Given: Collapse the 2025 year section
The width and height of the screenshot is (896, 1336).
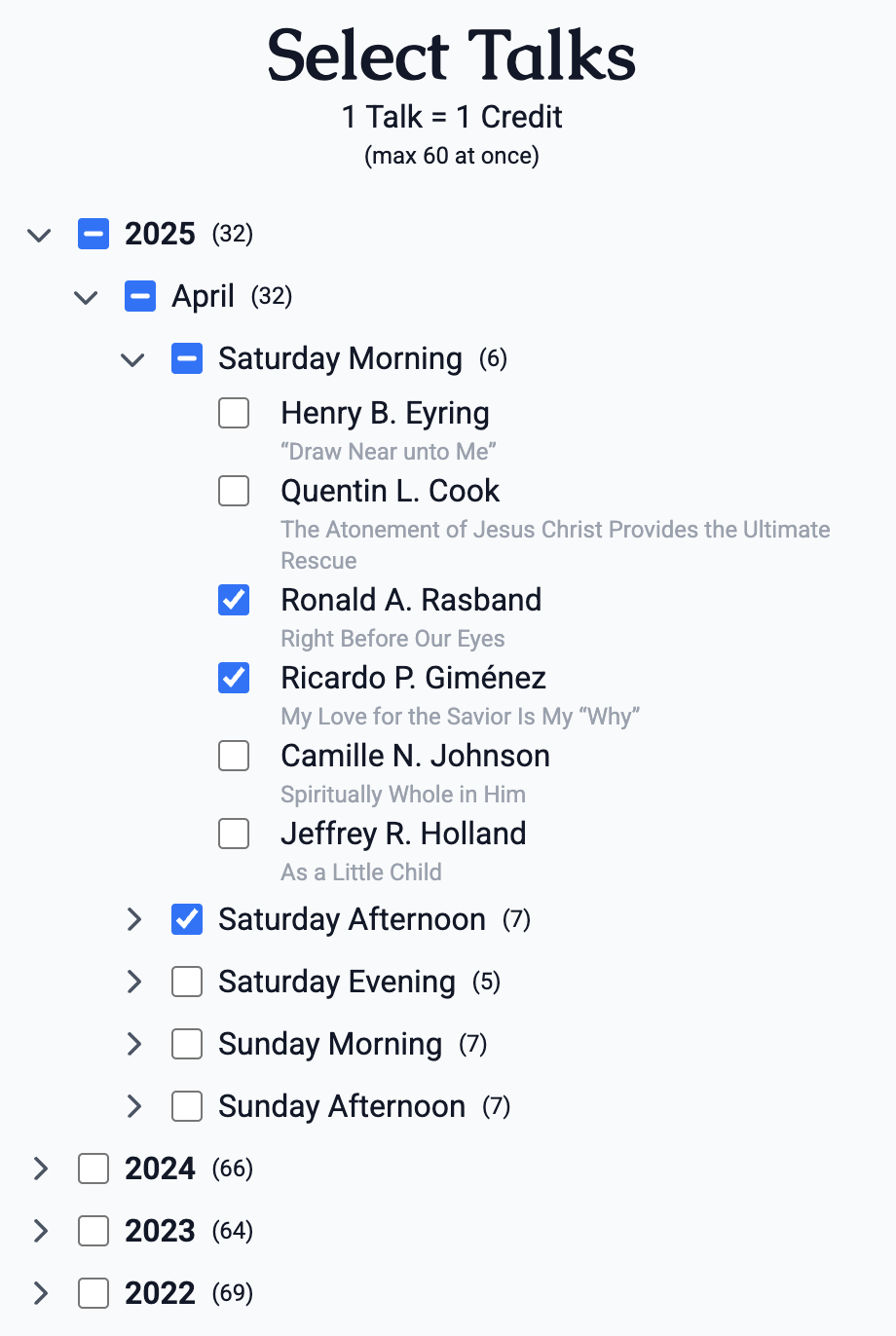Looking at the screenshot, I should pos(38,235).
